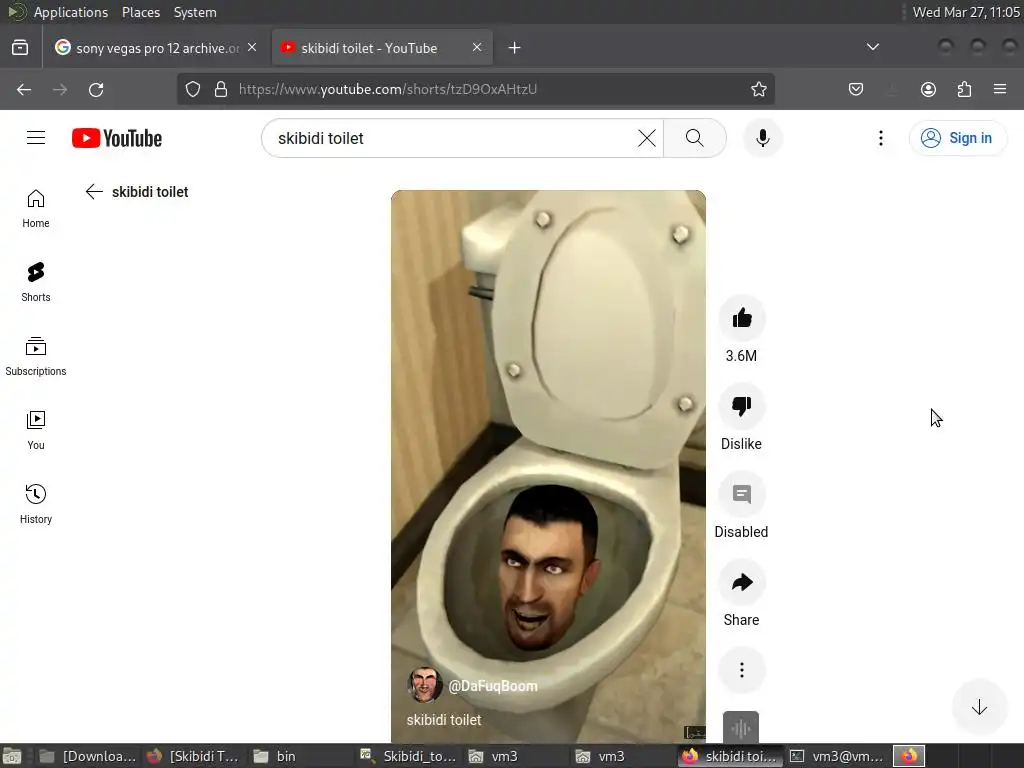Open the System menu
The image size is (1024, 768).
click(x=195, y=12)
